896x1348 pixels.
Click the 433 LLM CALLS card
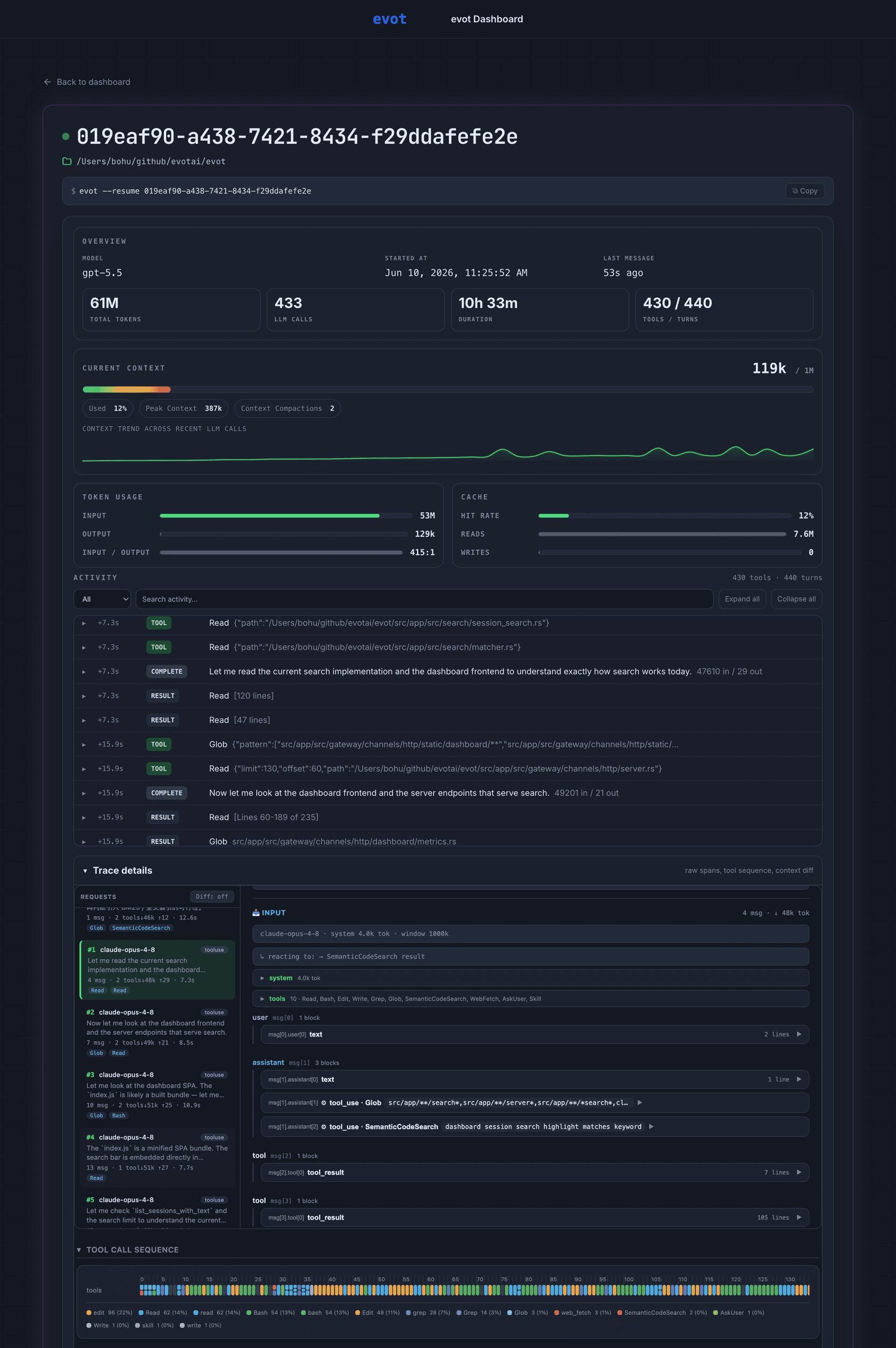coord(356,309)
